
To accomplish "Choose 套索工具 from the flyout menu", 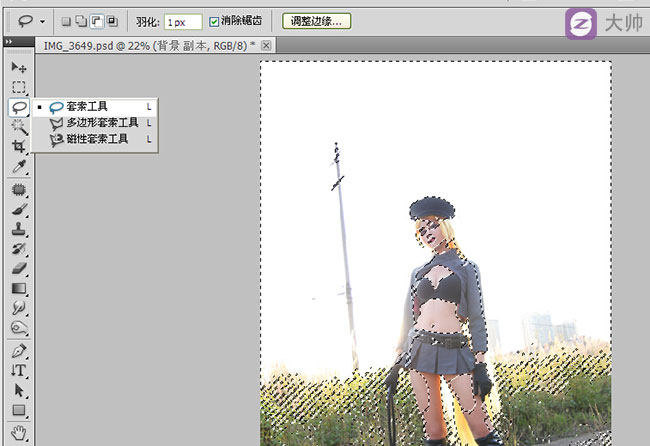I will [95, 107].
